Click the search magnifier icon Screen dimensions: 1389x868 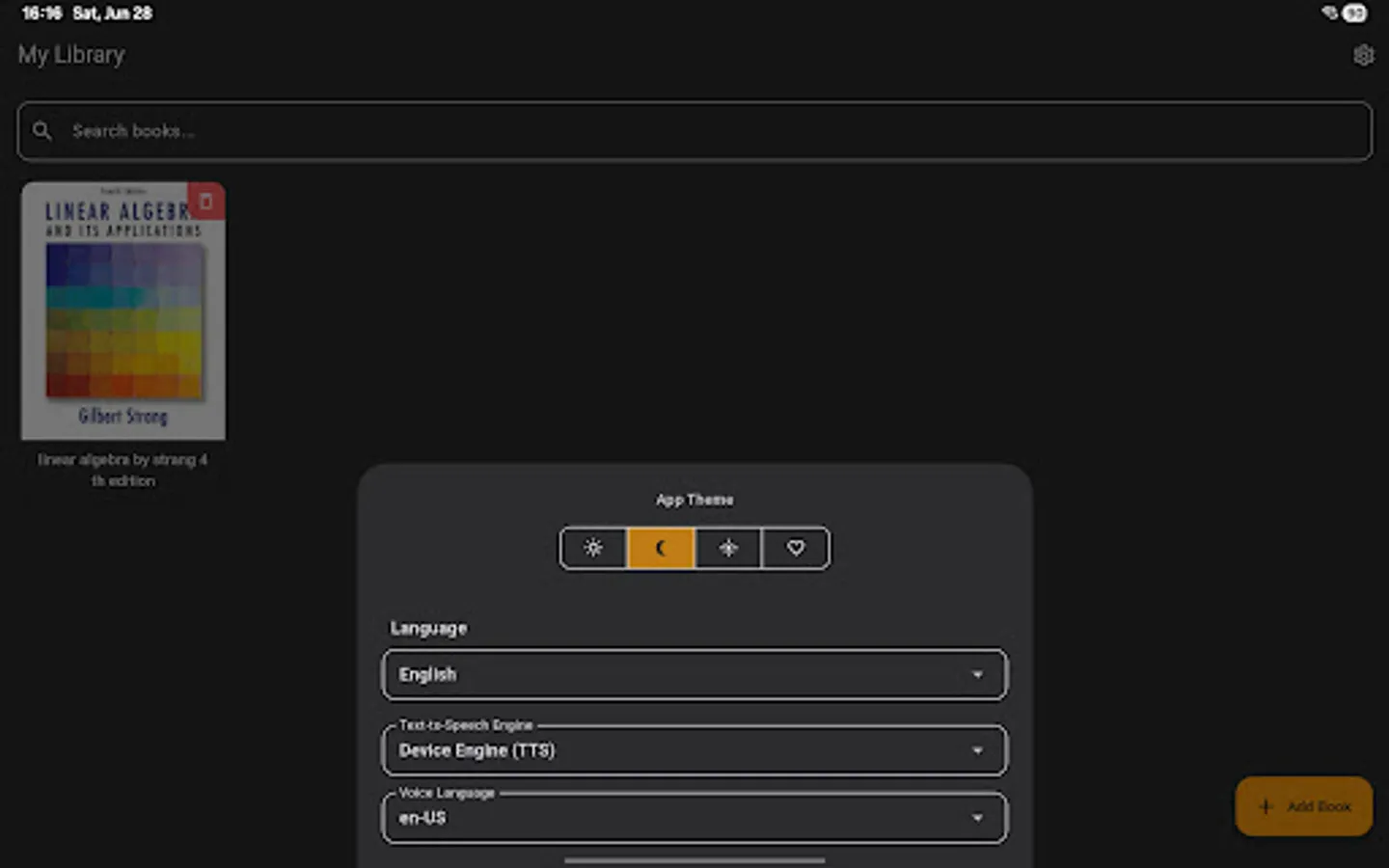42,130
